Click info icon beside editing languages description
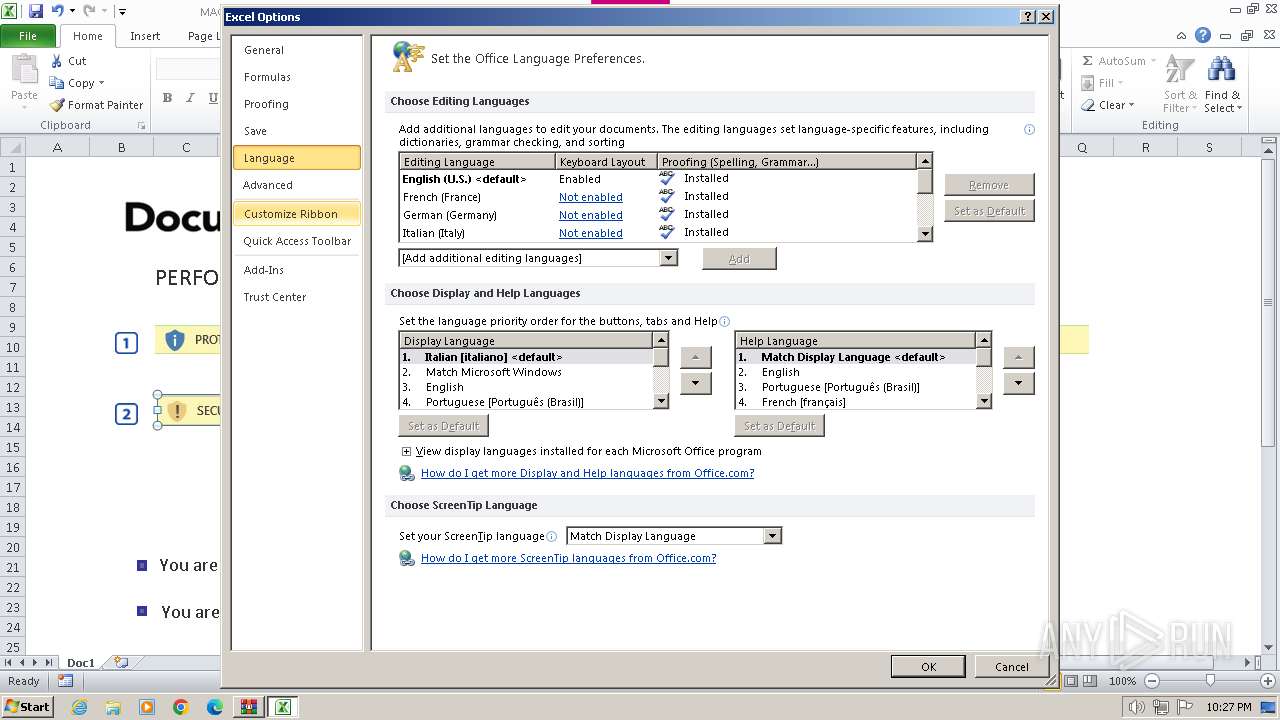 pos(1029,129)
